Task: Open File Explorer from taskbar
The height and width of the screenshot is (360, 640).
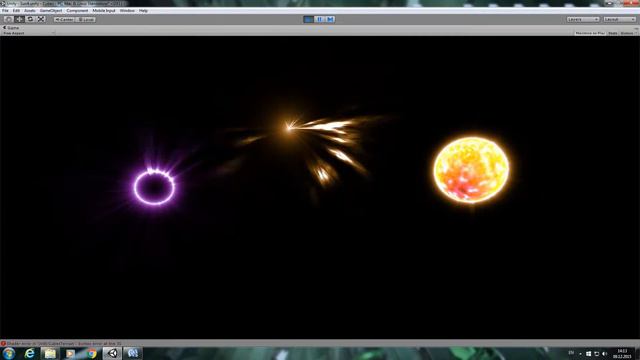Action: point(50,353)
